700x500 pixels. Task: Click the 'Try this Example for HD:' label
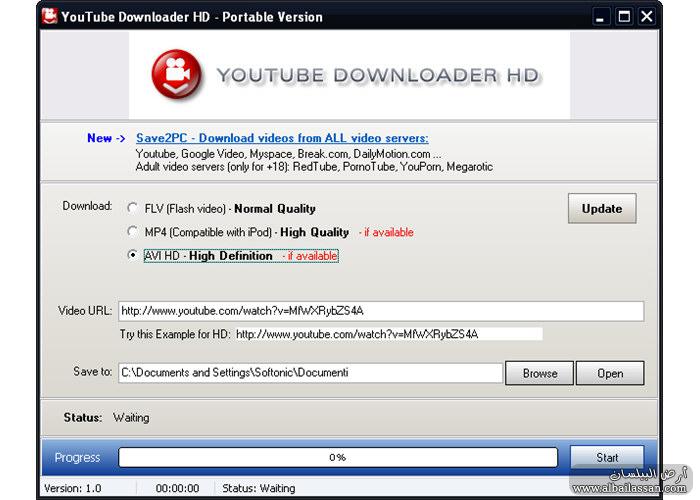175,334
